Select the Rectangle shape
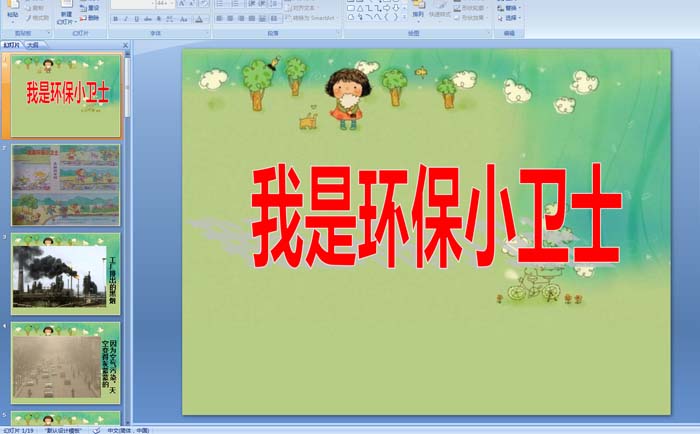This screenshot has width=700, height=434. click(351, 8)
